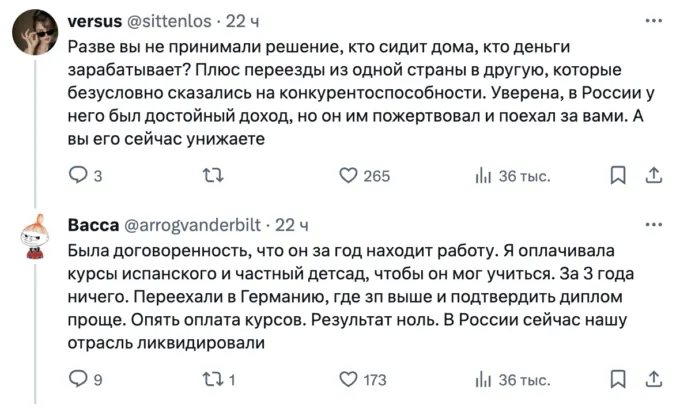Reply to the versus tweet
This screenshot has width=680, height=409.
(78, 176)
